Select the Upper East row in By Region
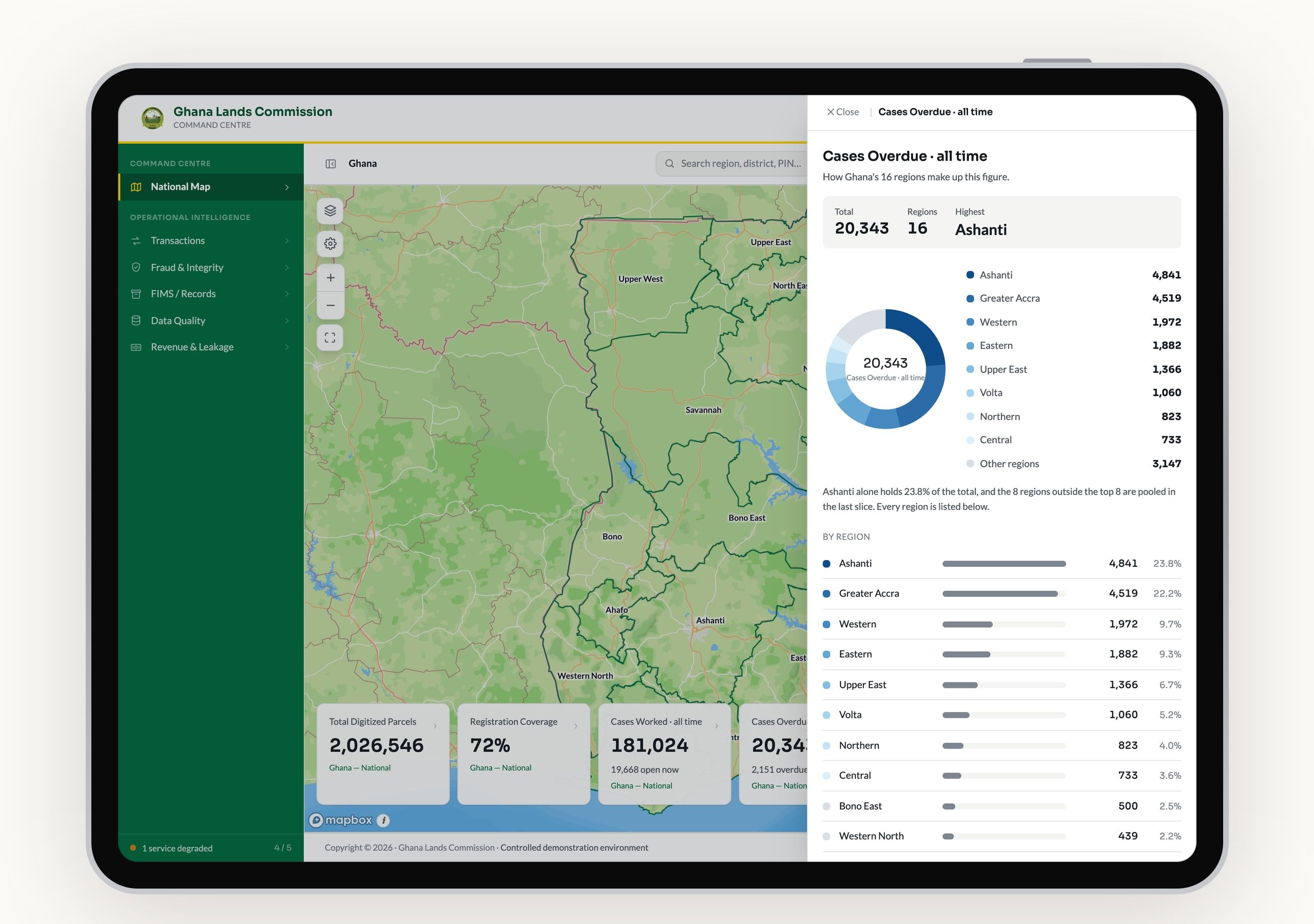 tap(1001, 685)
